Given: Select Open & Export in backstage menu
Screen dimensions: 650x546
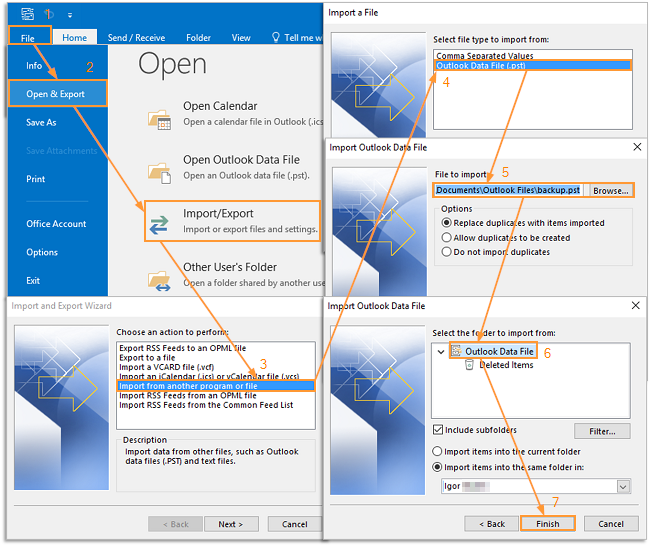Looking at the screenshot, I should [x=56, y=94].
